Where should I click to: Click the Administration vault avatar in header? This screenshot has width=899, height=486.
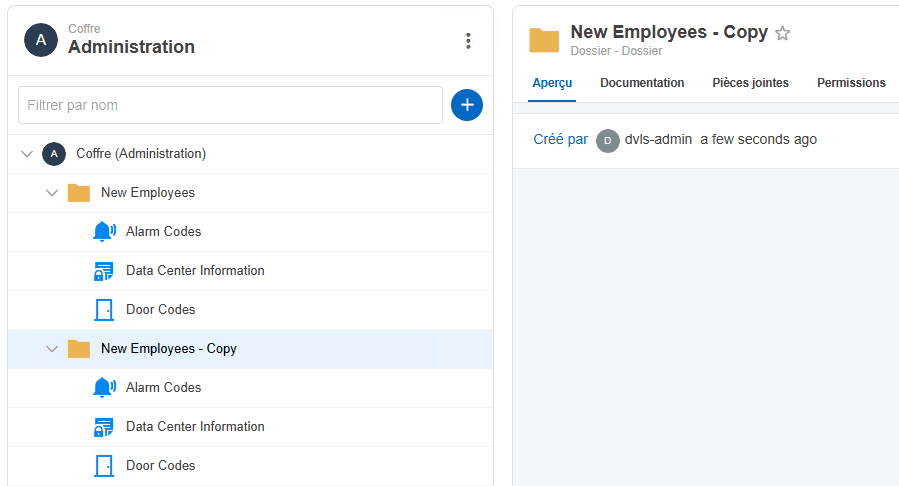[41, 40]
